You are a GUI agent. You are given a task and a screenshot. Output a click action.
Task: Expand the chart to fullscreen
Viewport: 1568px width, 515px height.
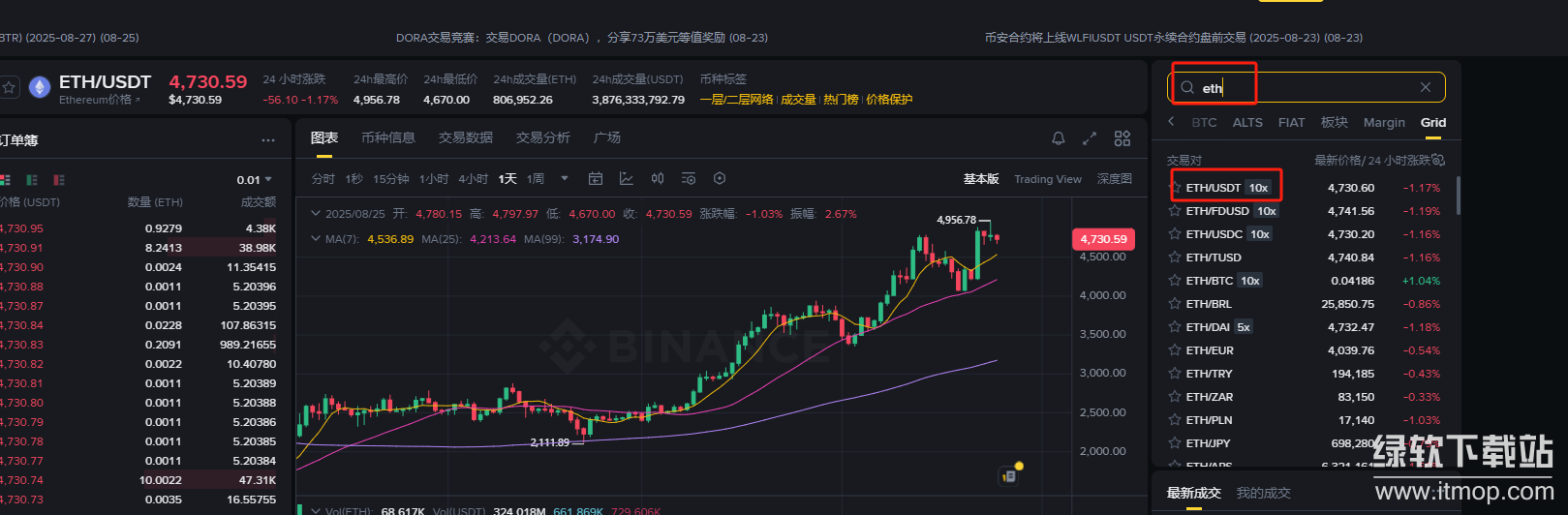1090,138
